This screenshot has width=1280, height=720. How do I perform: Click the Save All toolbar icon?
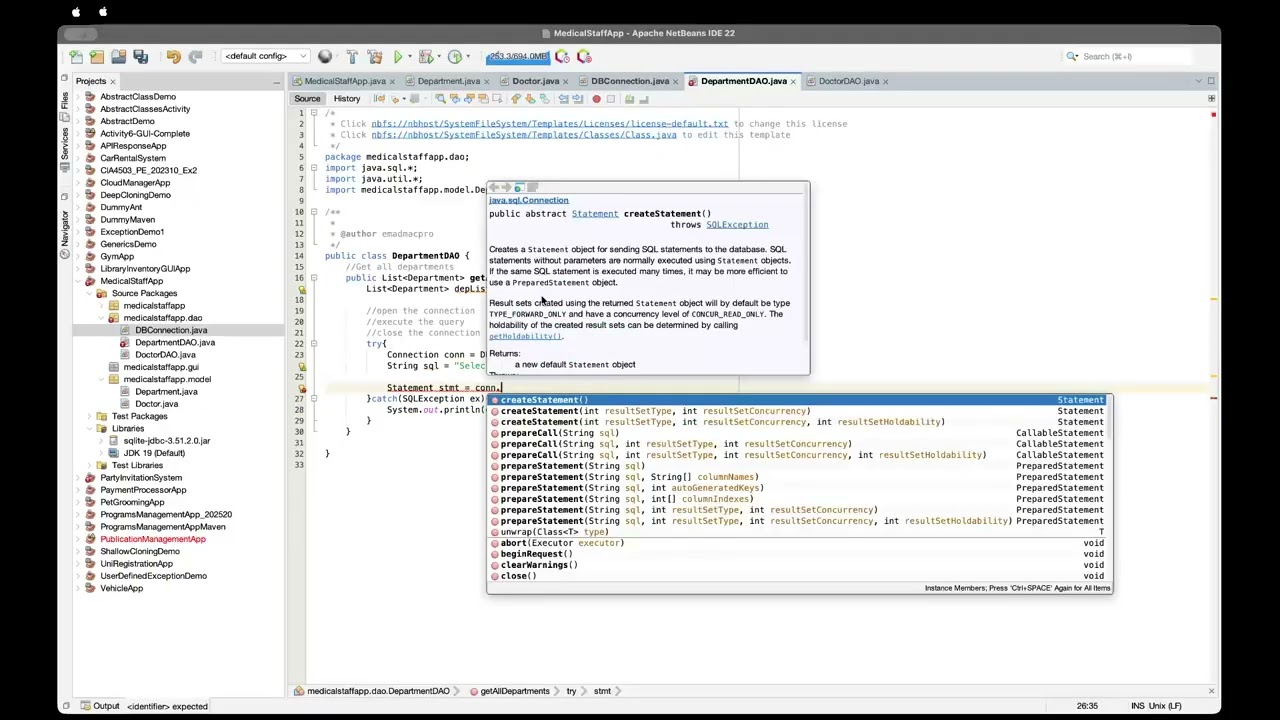(x=141, y=57)
